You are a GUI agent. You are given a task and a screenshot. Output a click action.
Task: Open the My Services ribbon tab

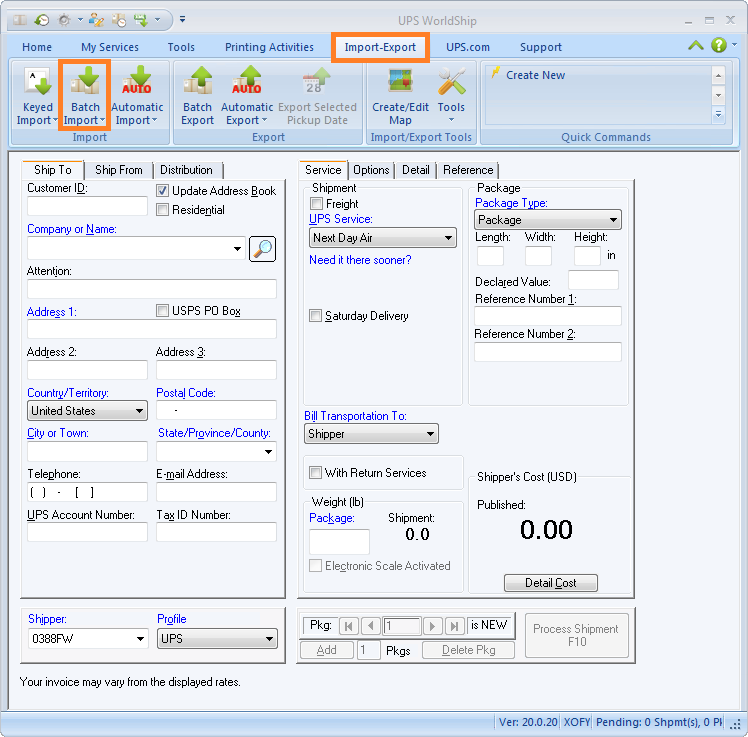[110, 47]
